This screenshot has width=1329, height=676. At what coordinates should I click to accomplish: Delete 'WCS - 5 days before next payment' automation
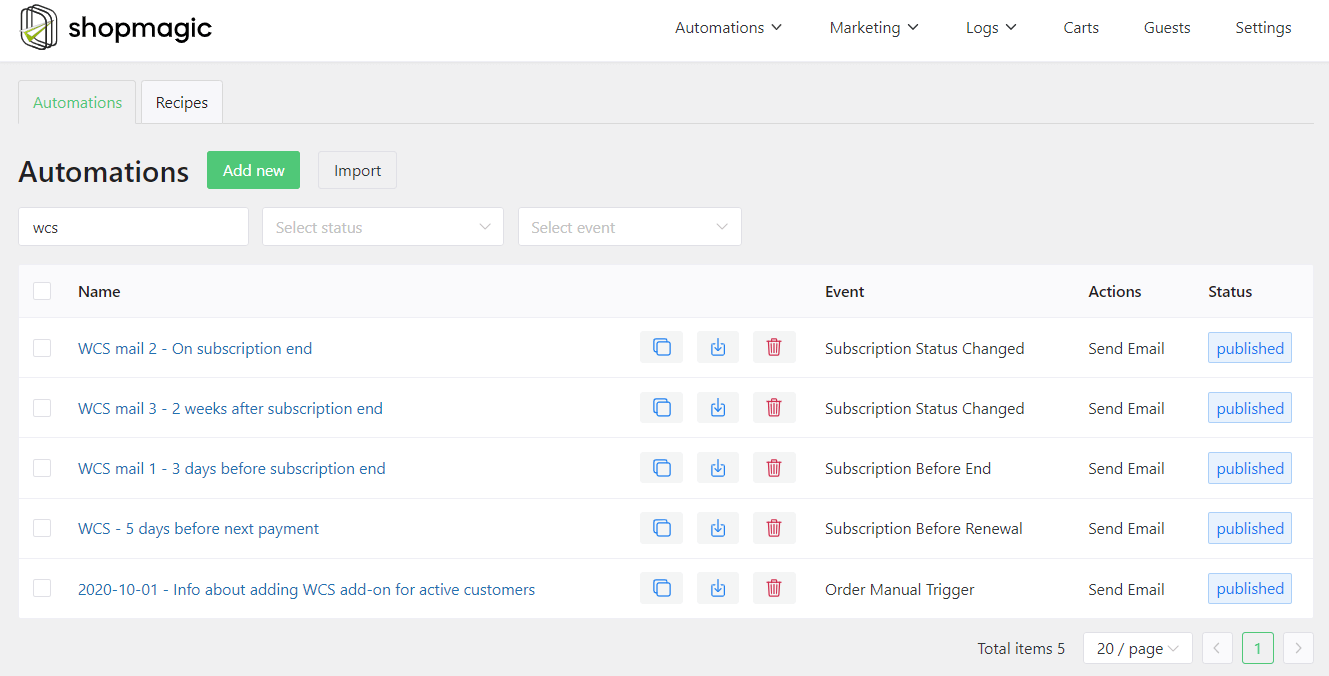coord(774,528)
